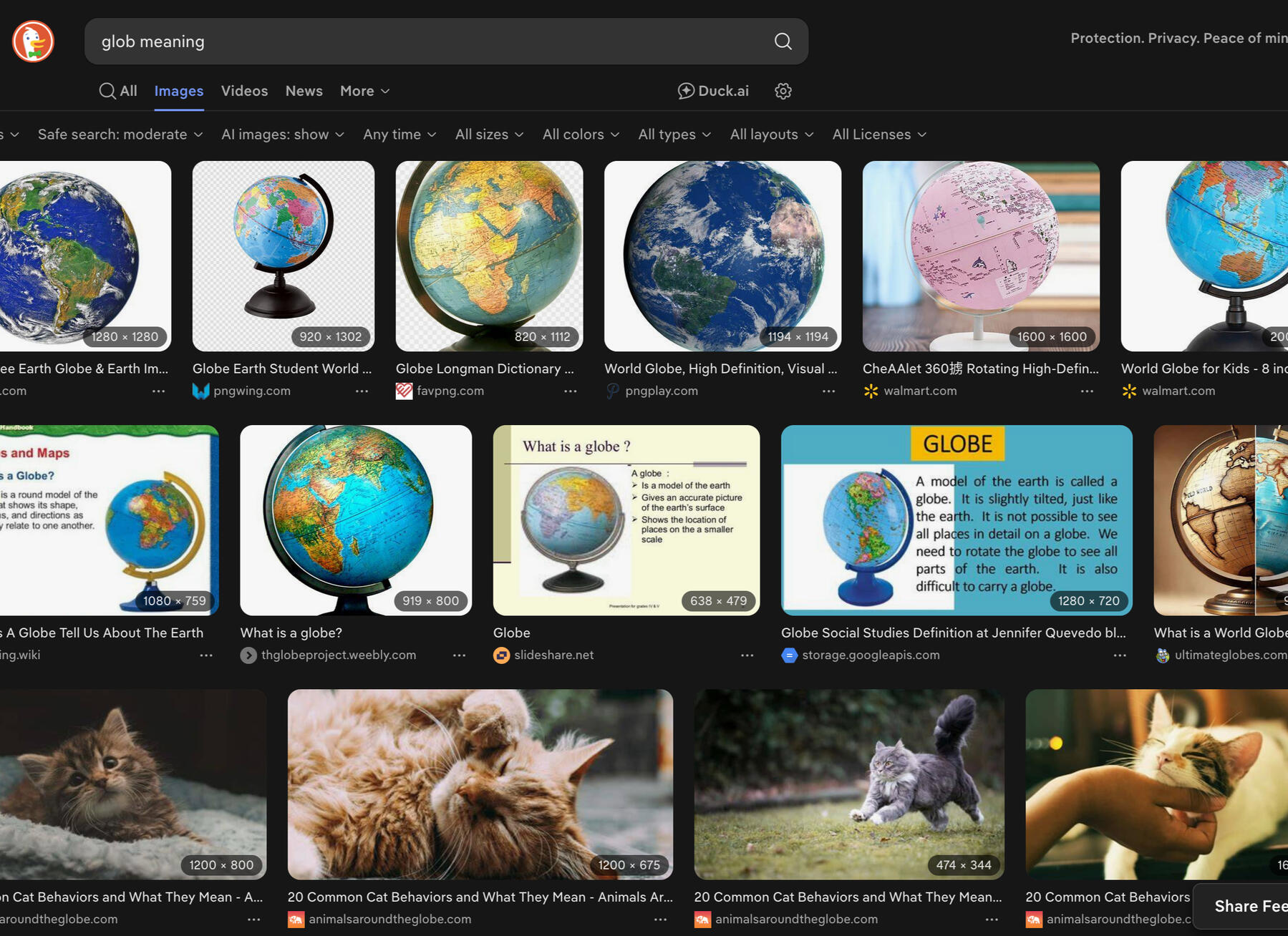The width and height of the screenshot is (1288, 936).
Task: Select the Images tab
Action: pyautogui.click(x=179, y=91)
